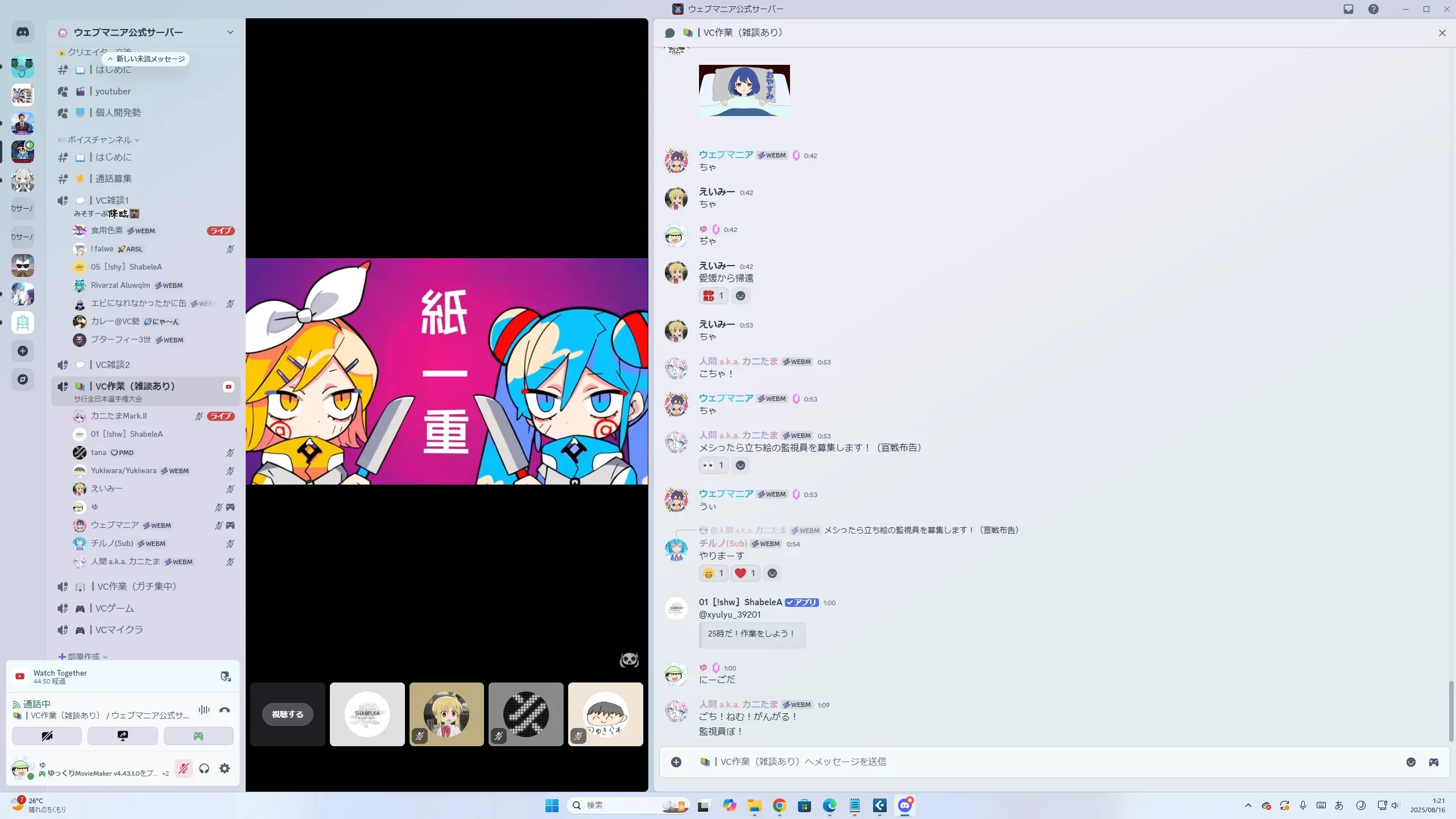
Task: Expand ウェブマニア公式サーバー server menu dropdown
Action: click(x=230, y=32)
